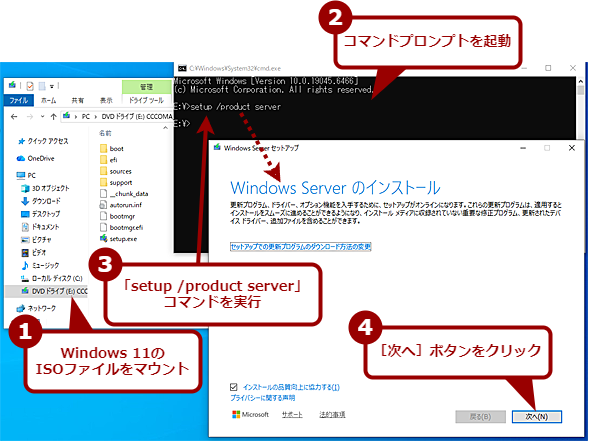Select the setup.exe file
The width and height of the screenshot is (589, 442).
point(118,239)
